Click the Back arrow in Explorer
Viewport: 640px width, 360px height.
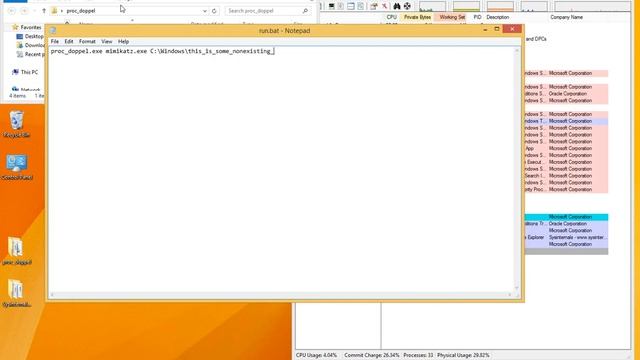(x=12, y=11)
